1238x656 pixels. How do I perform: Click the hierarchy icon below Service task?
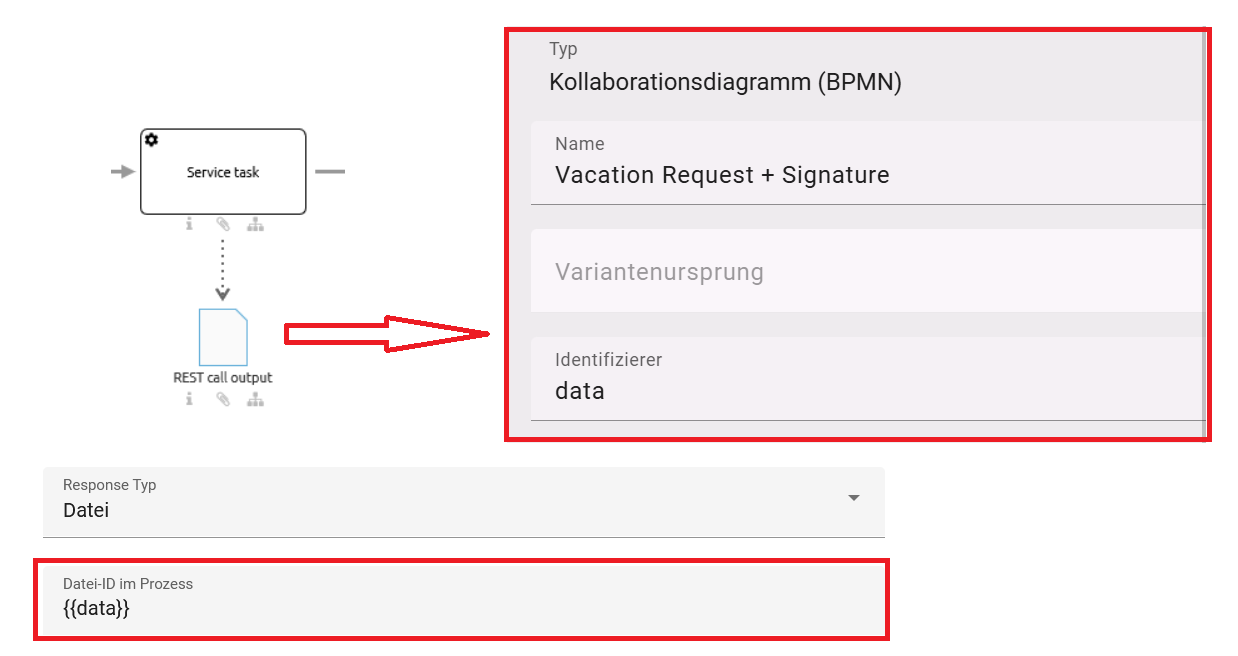255,224
